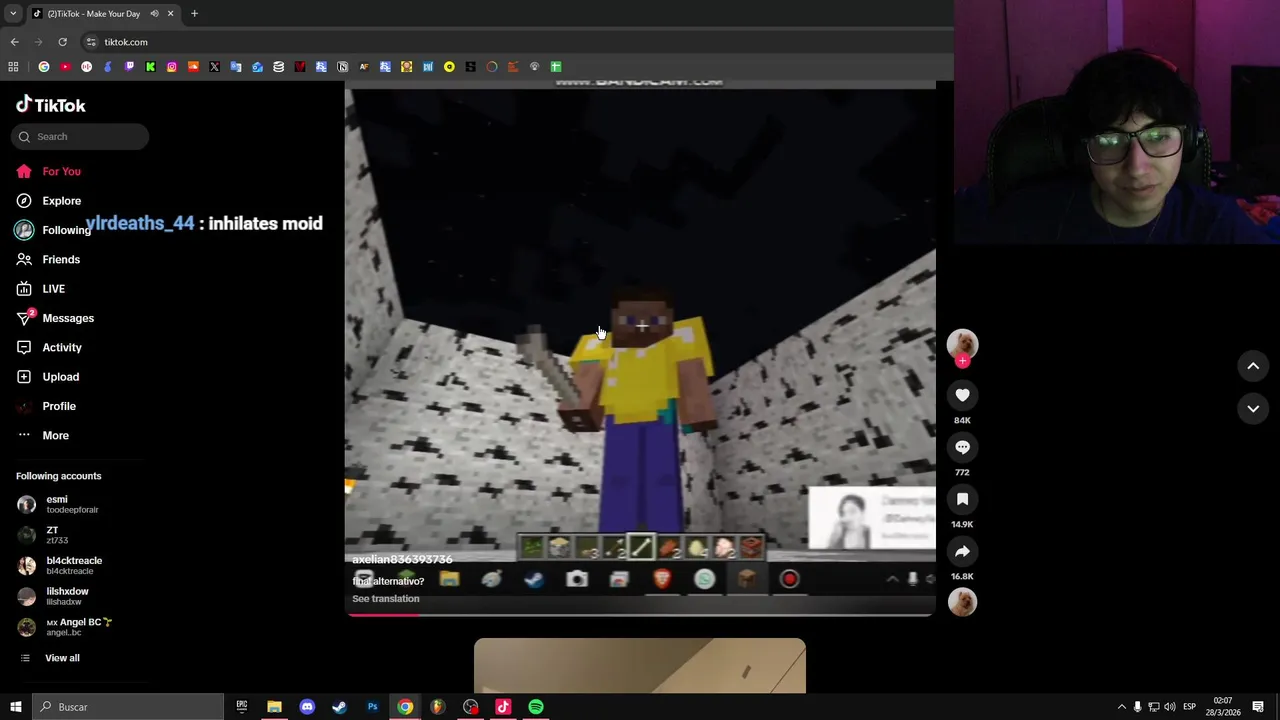Open the next video preview below
The image size is (1280, 720).
coord(640,665)
